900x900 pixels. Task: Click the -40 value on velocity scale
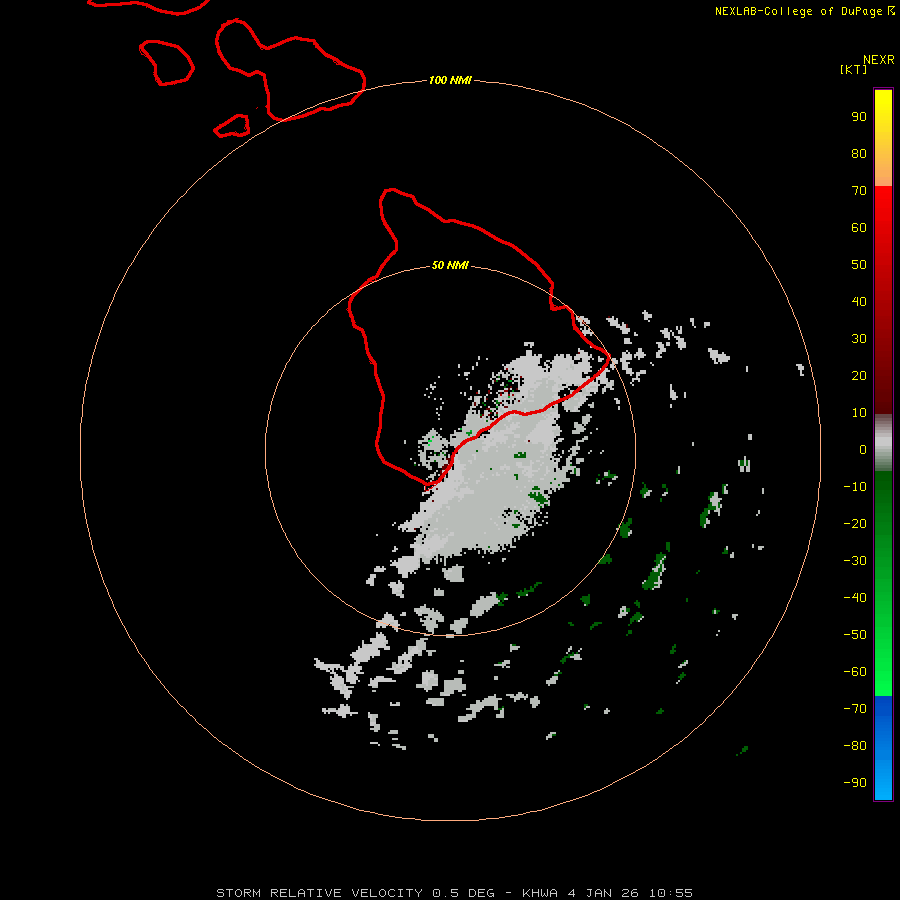pos(855,598)
